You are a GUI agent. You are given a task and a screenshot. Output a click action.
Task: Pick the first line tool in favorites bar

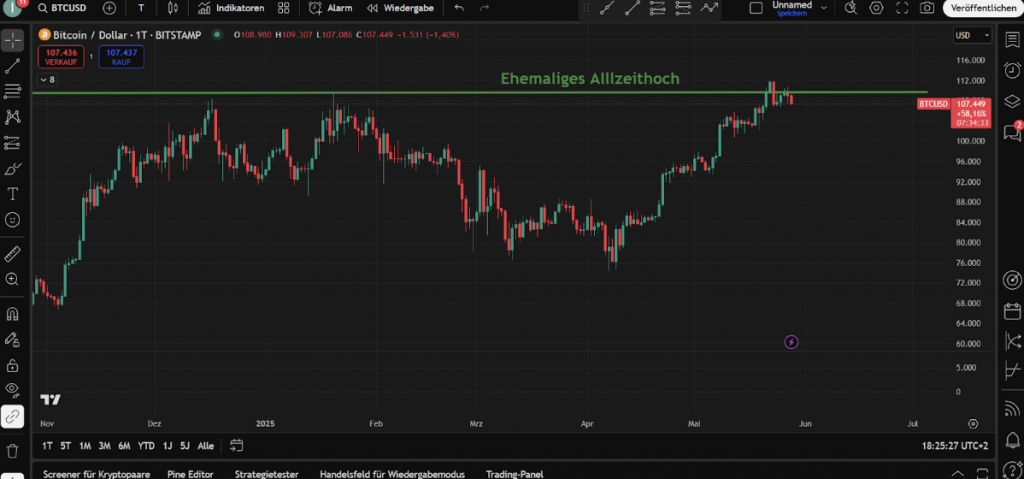point(607,8)
